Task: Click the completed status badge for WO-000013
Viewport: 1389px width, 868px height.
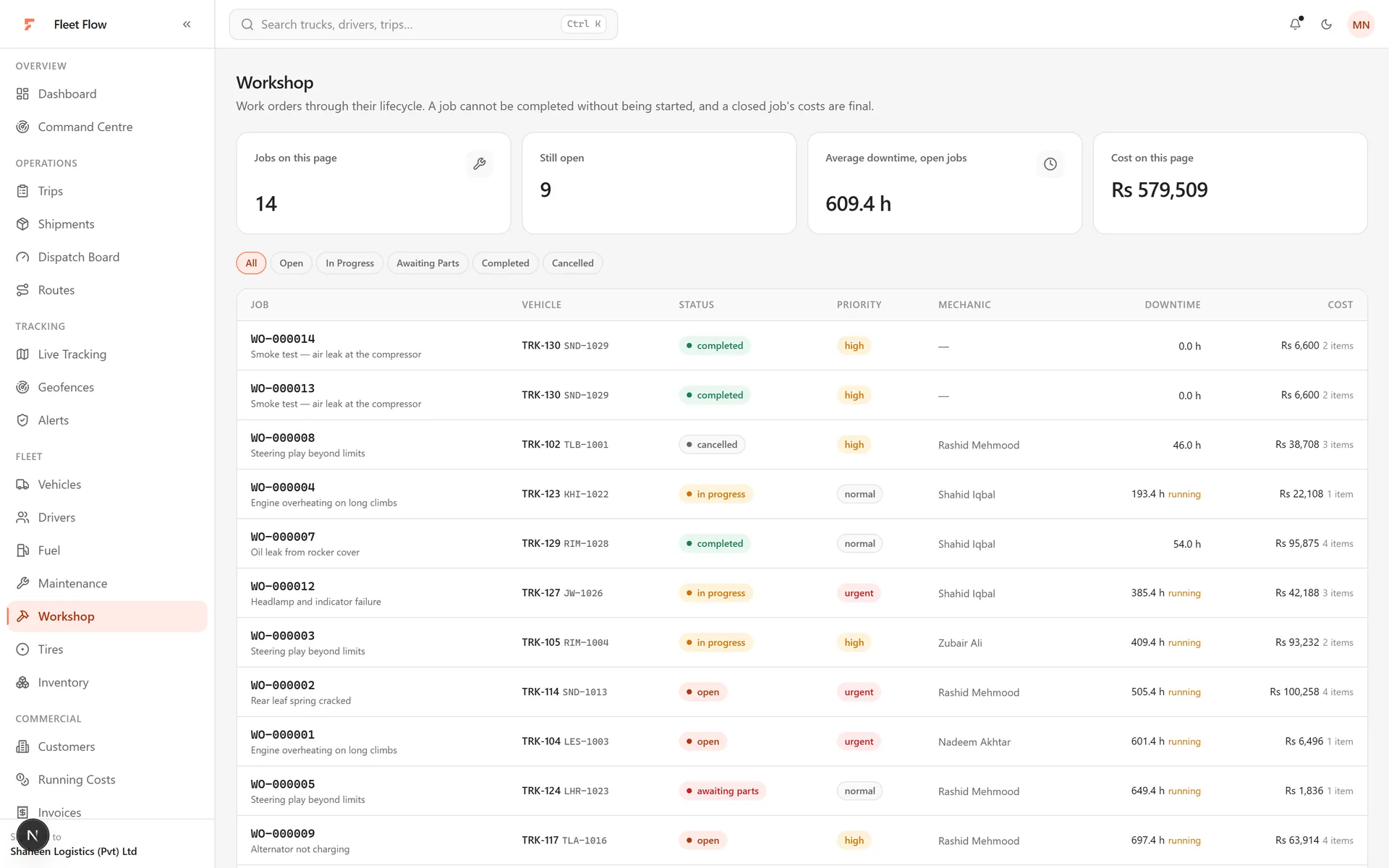Action: coord(715,396)
